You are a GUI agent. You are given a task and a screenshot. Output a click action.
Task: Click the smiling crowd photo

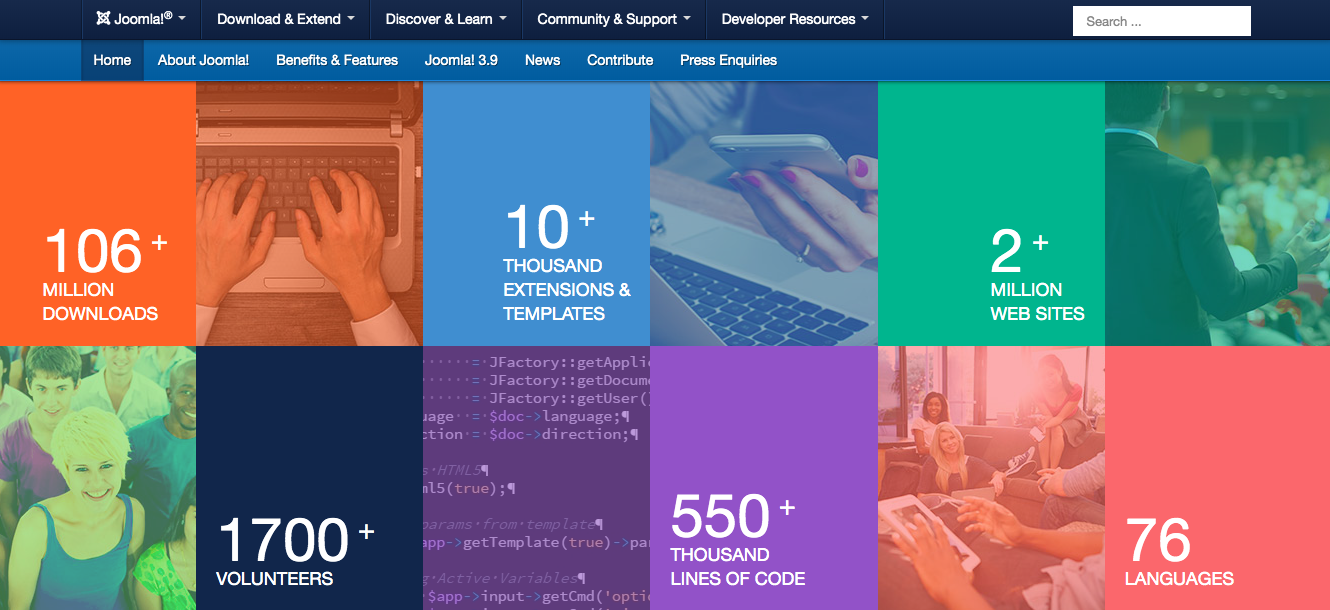pos(98,478)
